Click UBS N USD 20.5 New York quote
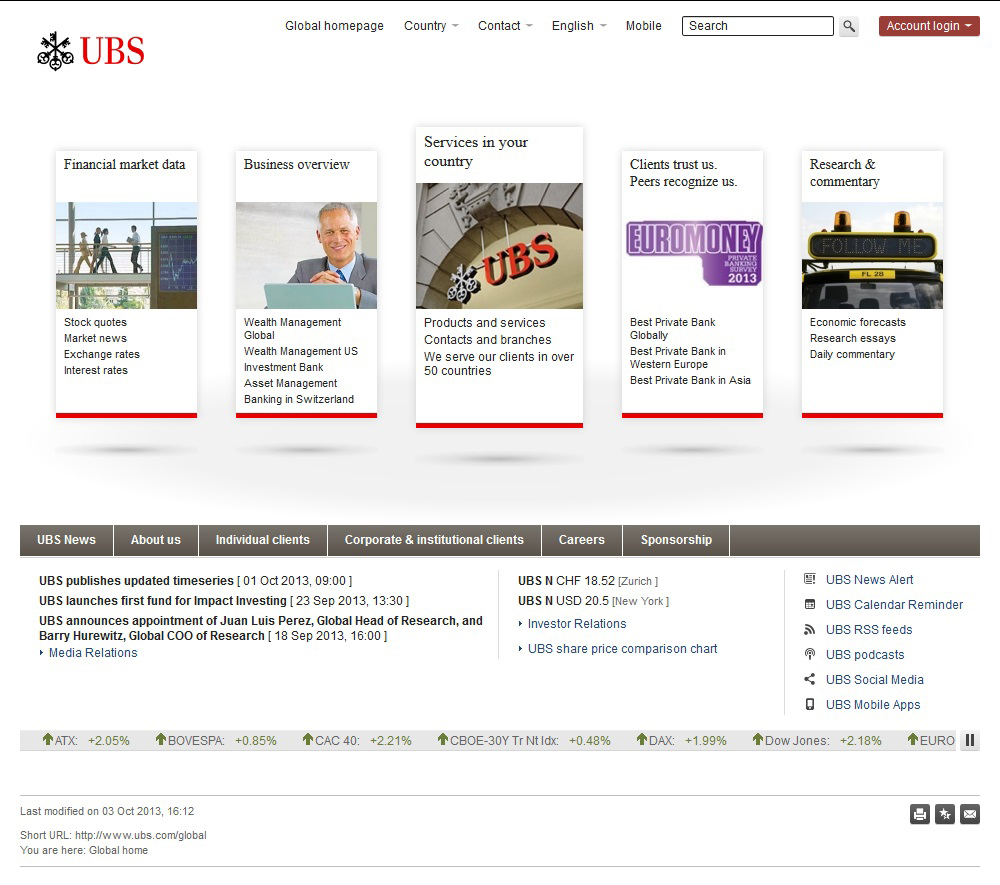The height and width of the screenshot is (885, 1000). coord(593,601)
